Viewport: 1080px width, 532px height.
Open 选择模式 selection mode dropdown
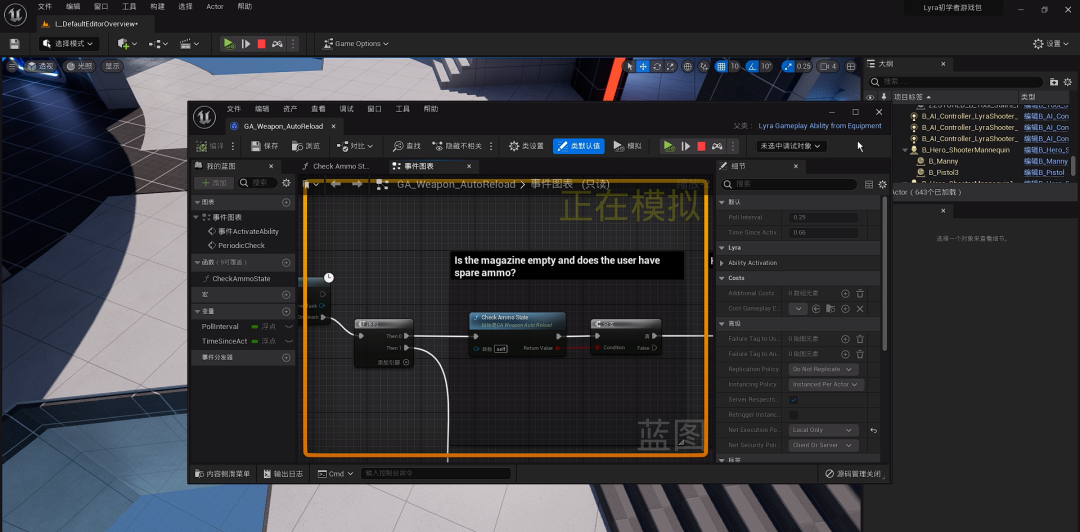(x=69, y=43)
